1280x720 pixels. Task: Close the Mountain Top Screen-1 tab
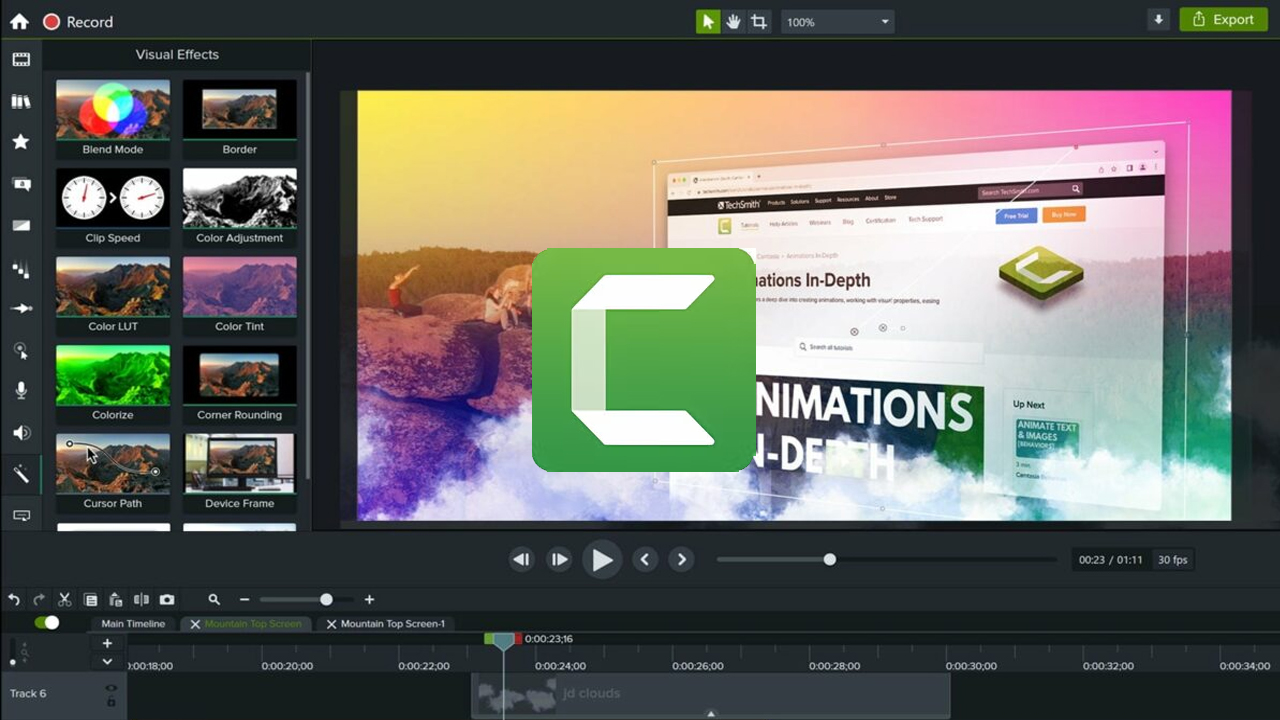pos(332,624)
